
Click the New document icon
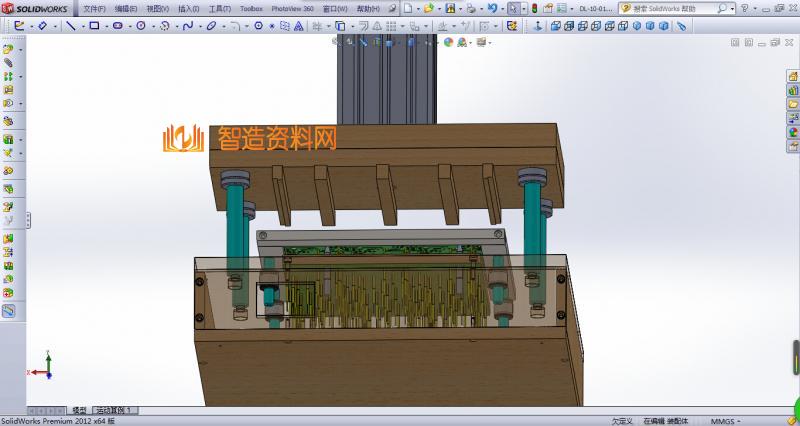point(408,8)
